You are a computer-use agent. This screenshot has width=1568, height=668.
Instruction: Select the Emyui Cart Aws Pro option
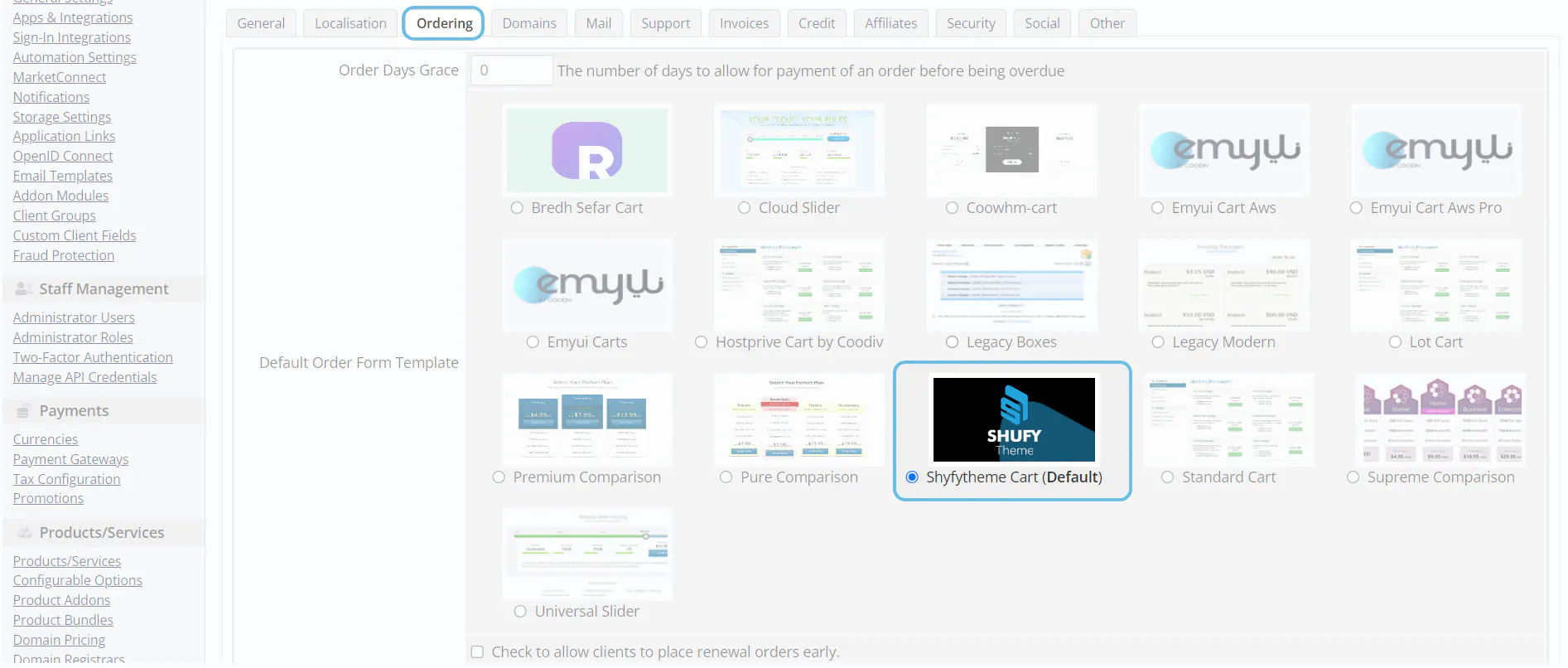tap(1356, 208)
